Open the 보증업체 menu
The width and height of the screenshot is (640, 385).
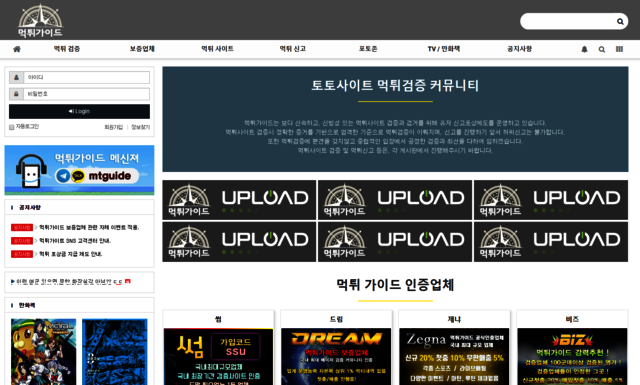coord(142,49)
